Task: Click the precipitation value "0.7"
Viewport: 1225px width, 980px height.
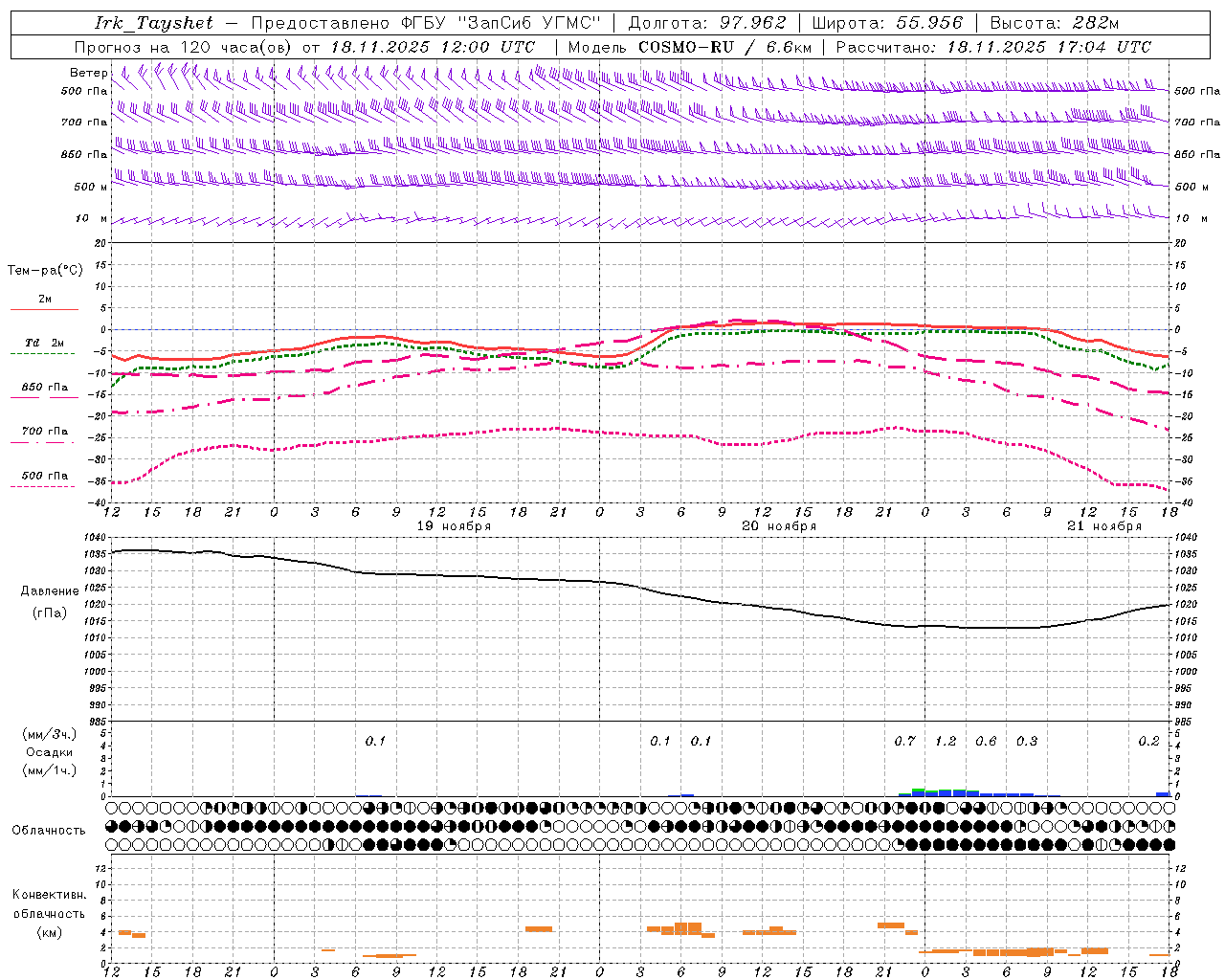Action: coord(904,741)
